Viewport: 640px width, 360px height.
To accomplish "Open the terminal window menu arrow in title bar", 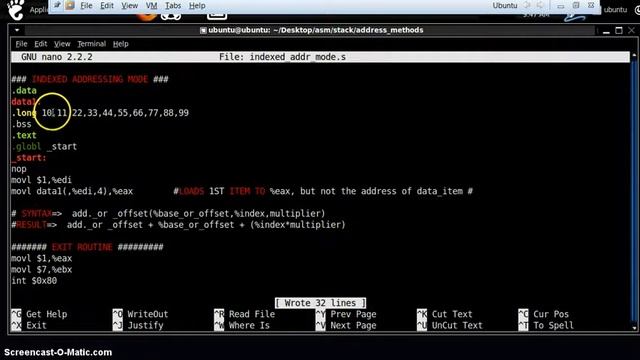I will tap(17, 30).
